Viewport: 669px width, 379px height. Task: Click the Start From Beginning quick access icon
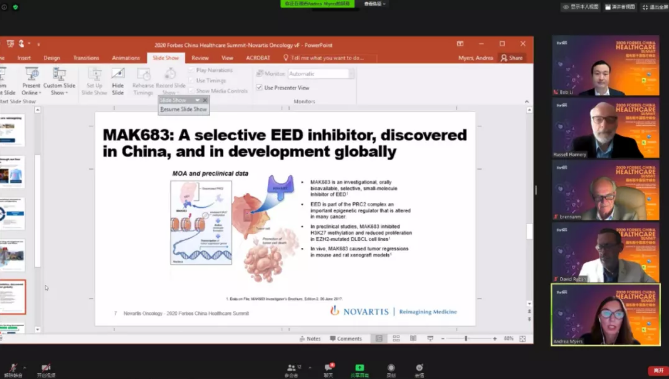[10, 44]
